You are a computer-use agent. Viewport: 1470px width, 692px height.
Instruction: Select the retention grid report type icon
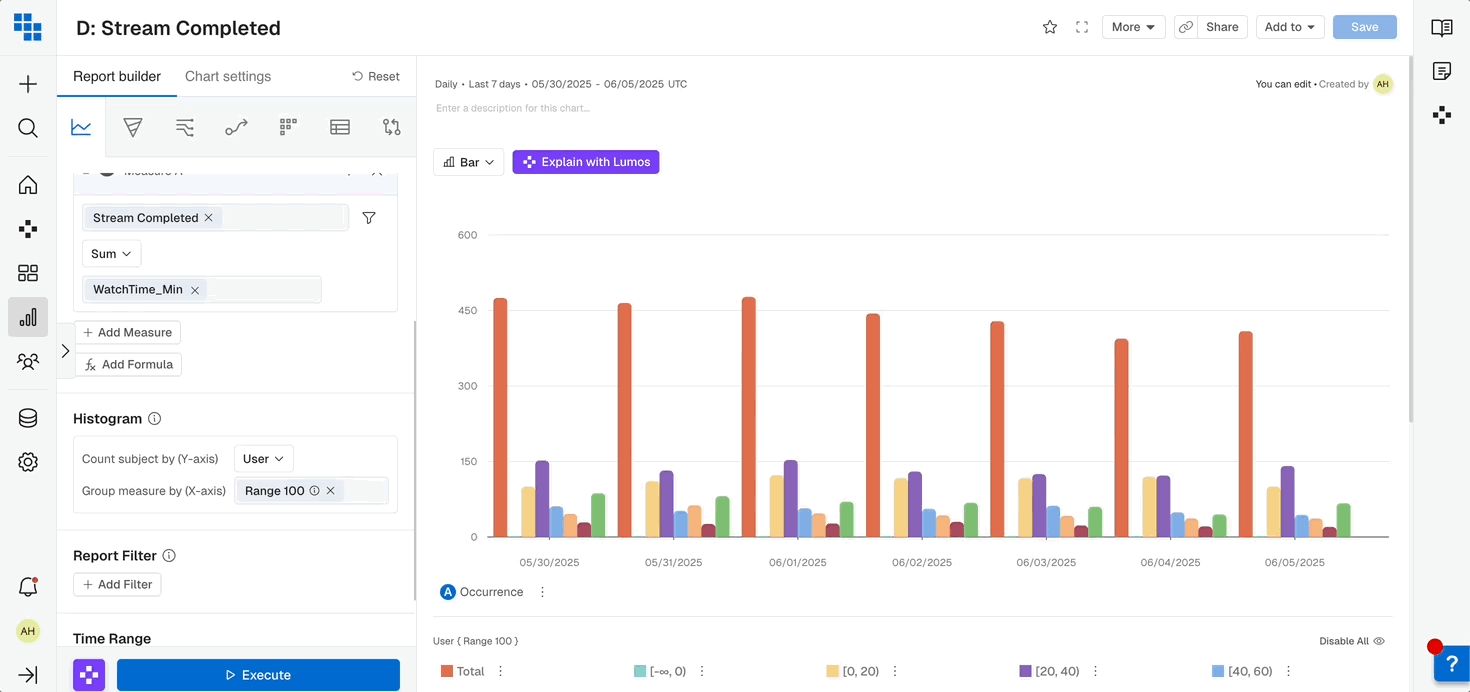pos(288,127)
